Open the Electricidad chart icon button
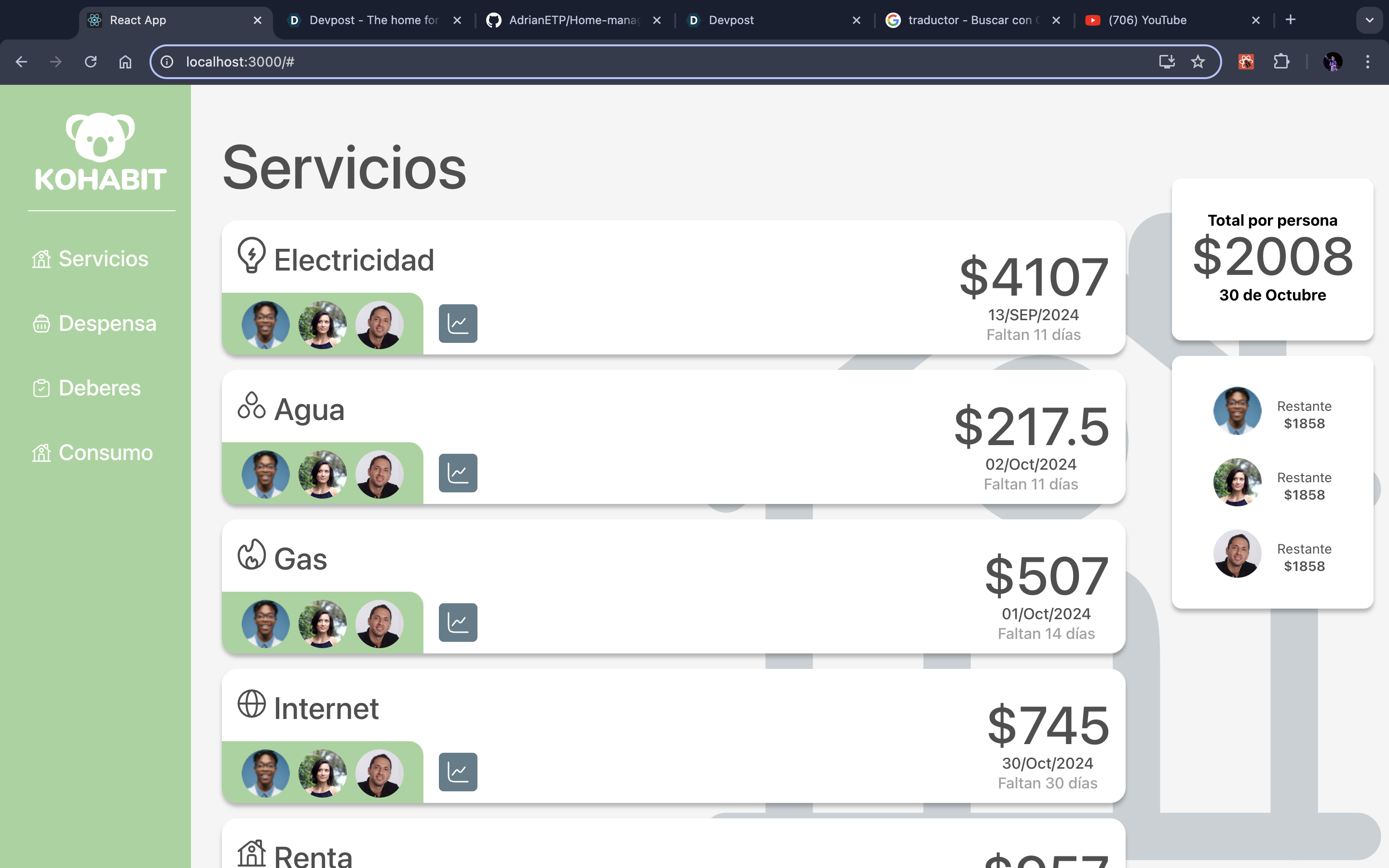 [x=457, y=323]
